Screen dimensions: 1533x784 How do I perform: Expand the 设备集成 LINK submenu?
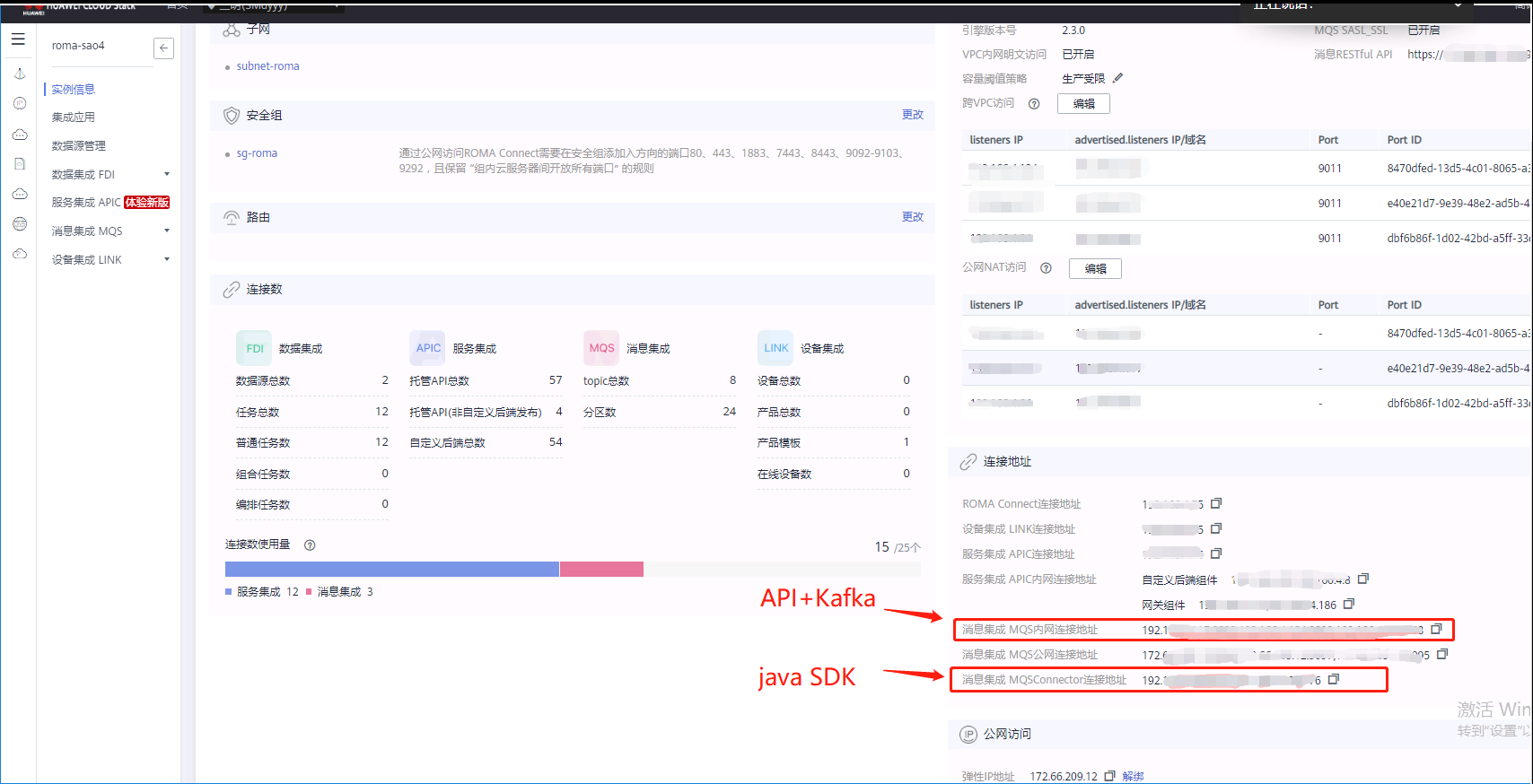[167, 259]
